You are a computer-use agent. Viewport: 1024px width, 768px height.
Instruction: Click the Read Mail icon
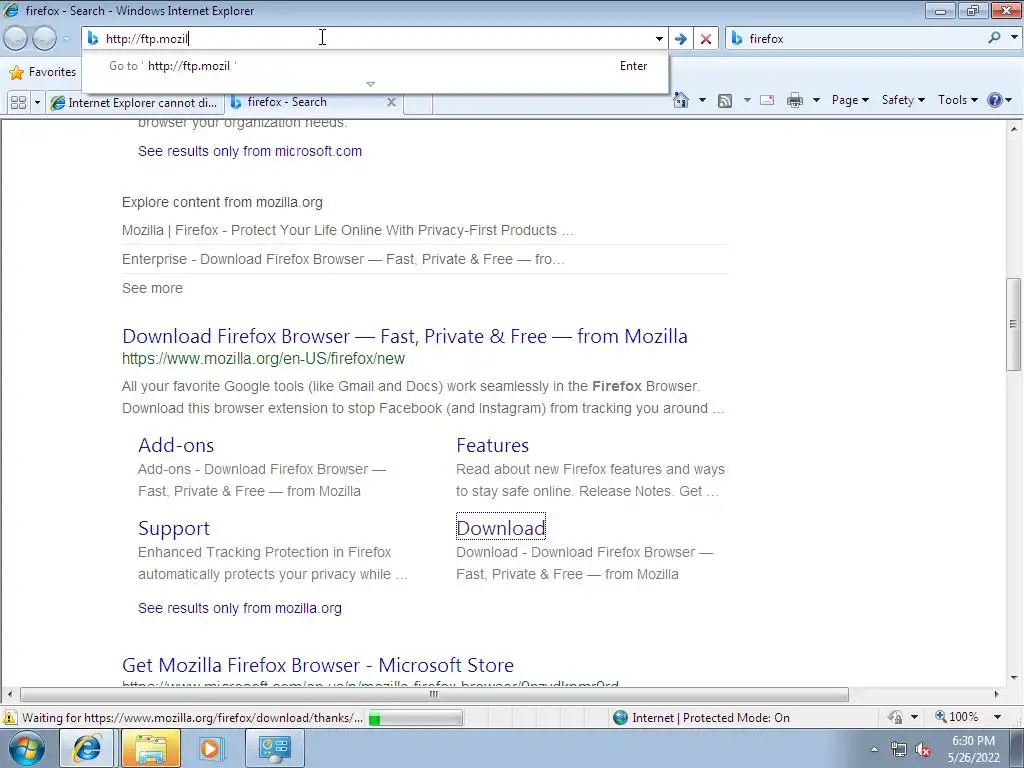(767, 101)
